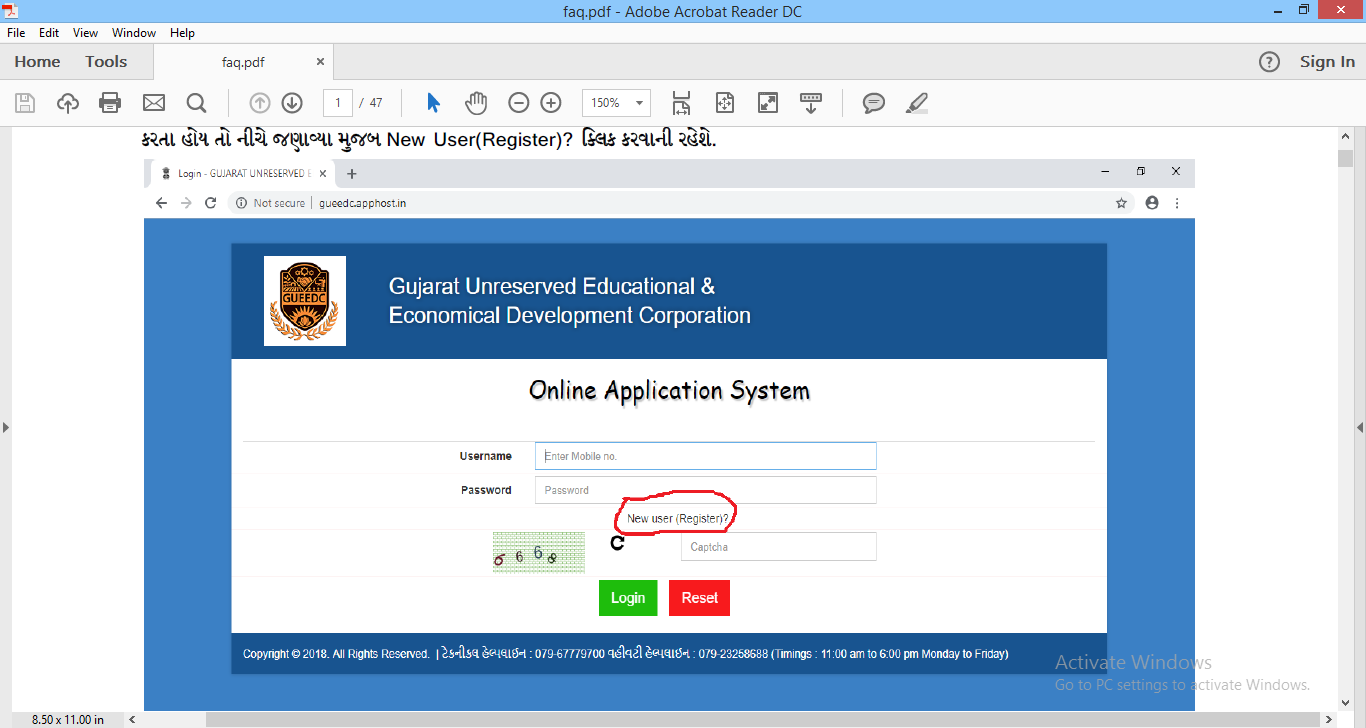Enable the Selection tool
This screenshot has width=1366, height=728.
tap(433, 102)
